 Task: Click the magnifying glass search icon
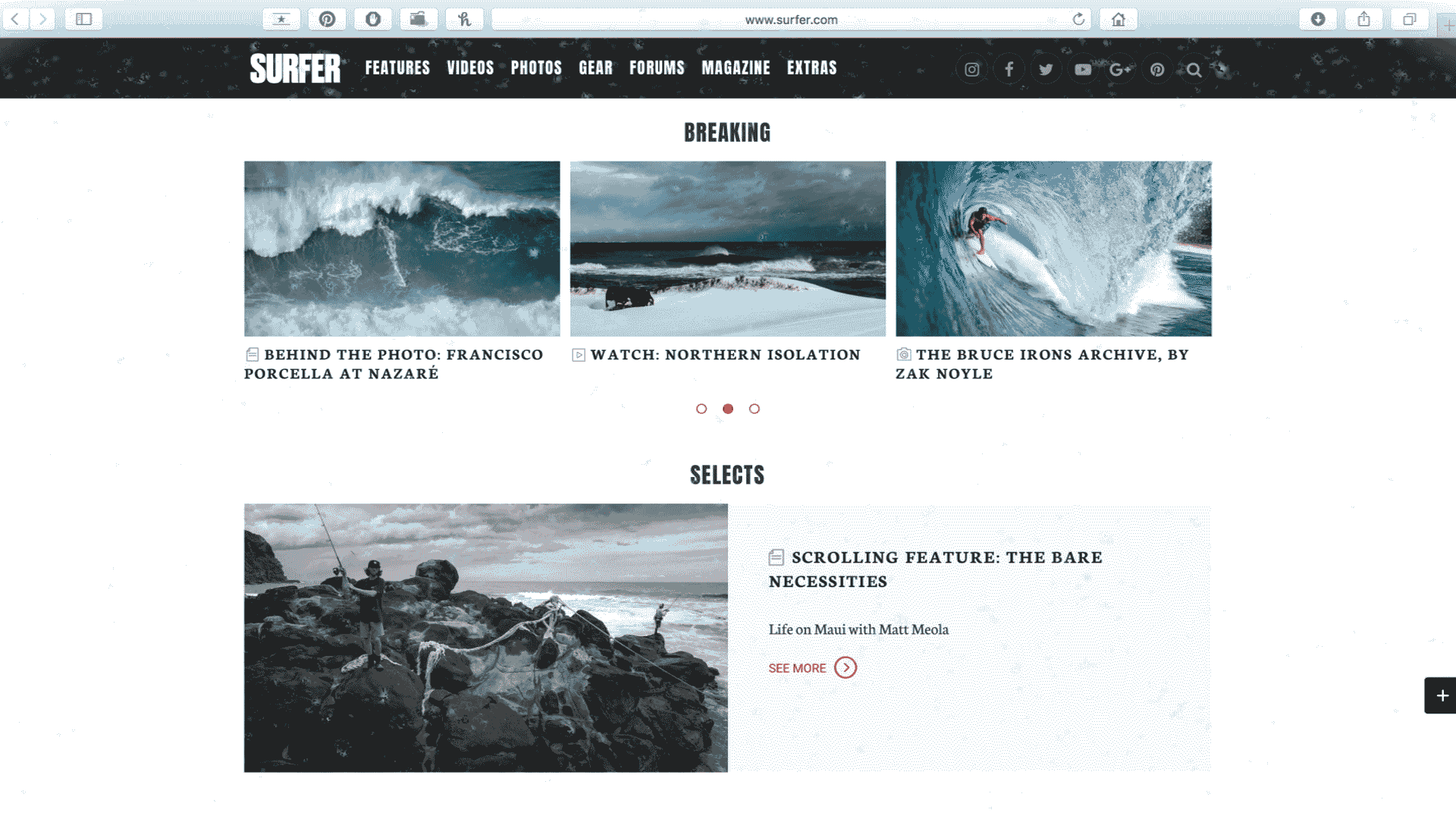tap(1194, 70)
